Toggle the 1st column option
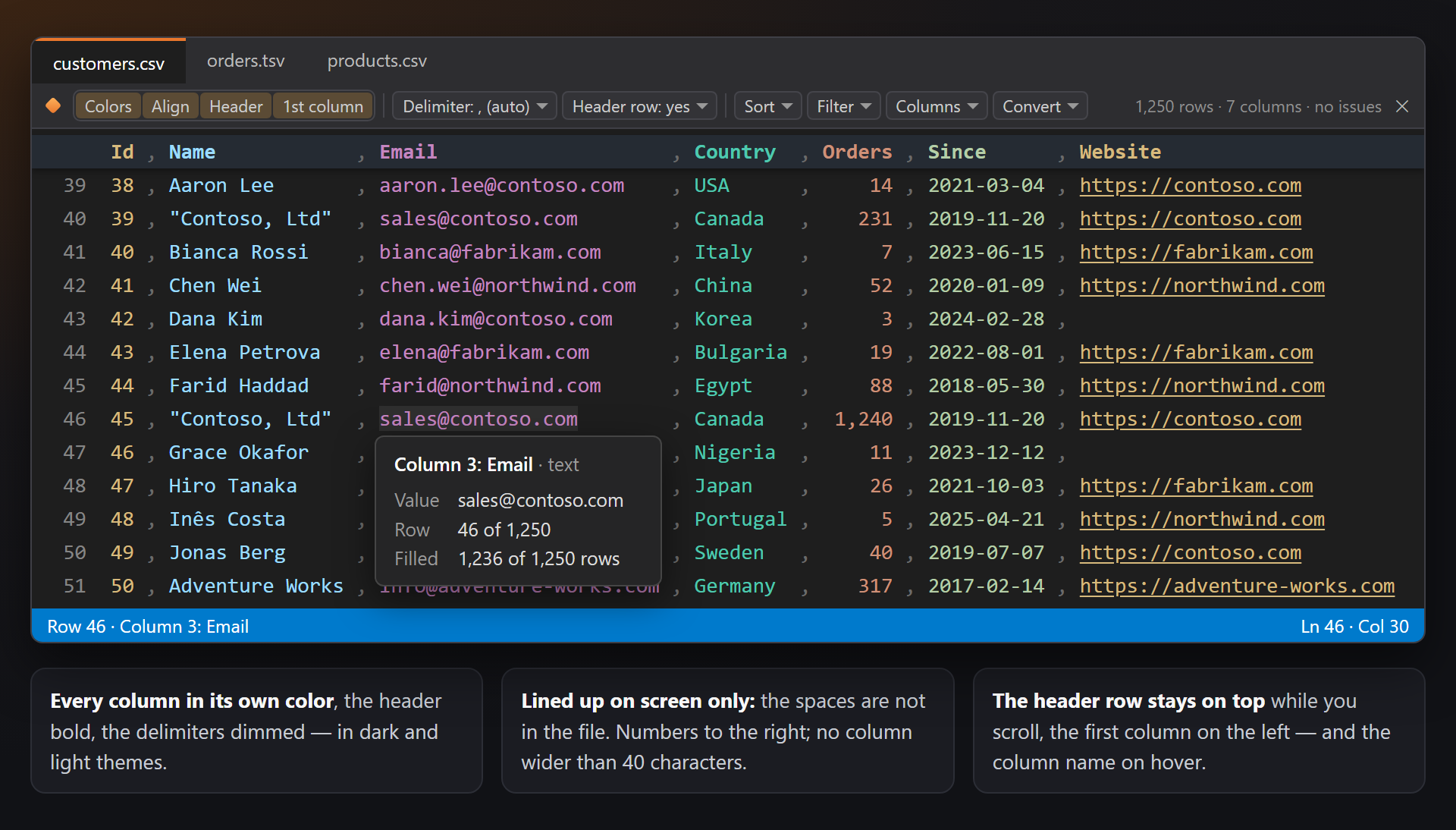 pos(323,106)
